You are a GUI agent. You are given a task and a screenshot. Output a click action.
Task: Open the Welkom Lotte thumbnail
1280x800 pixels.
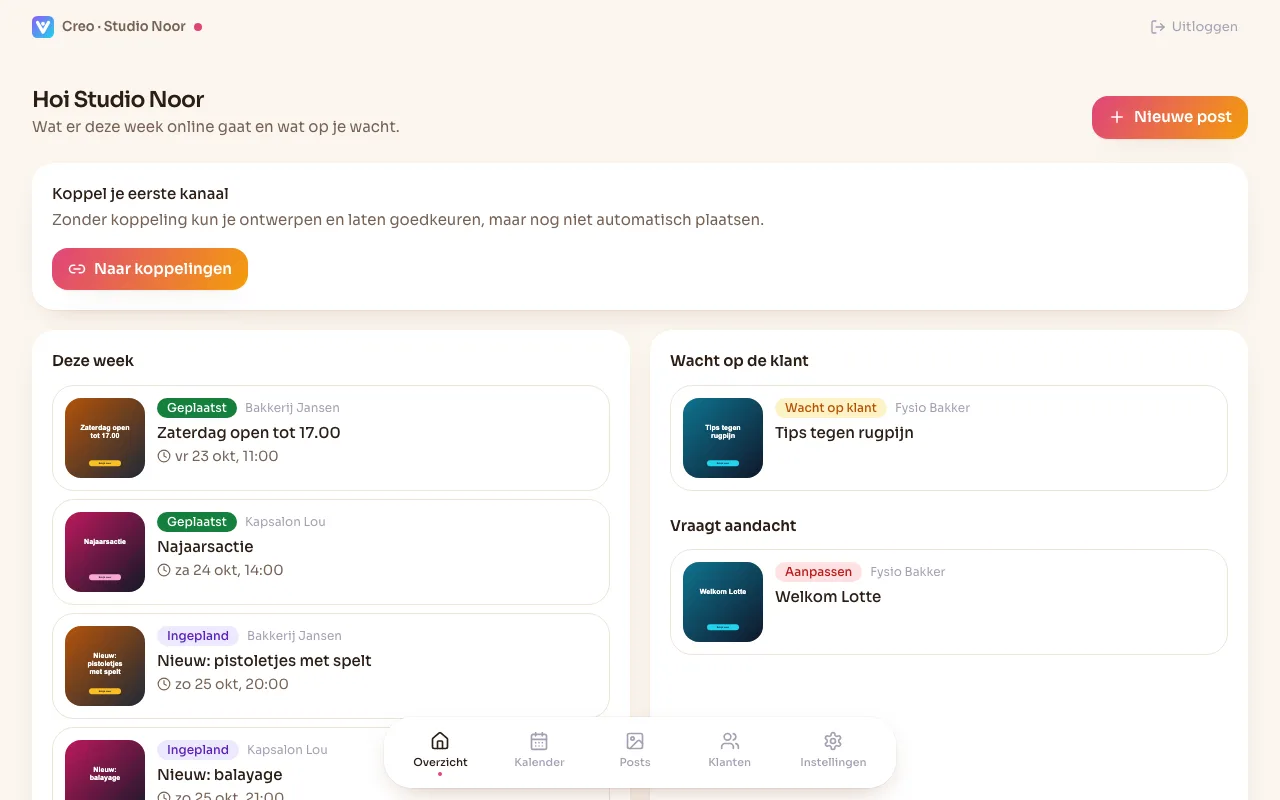click(723, 602)
